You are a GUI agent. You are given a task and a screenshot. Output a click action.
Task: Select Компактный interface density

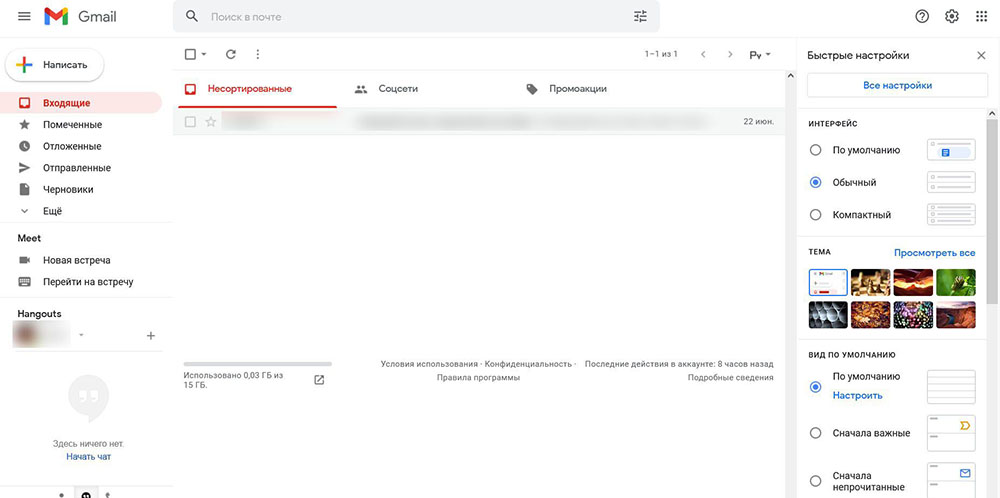coord(815,215)
